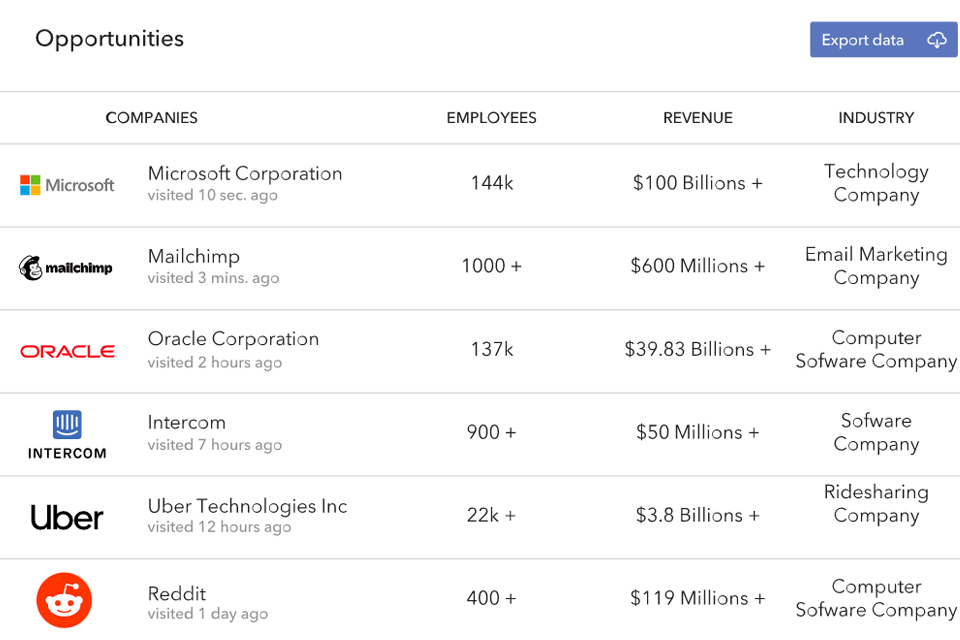Open Uber Technologies Inc company name
This screenshot has width=960, height=640.
[x=247, y=506]
